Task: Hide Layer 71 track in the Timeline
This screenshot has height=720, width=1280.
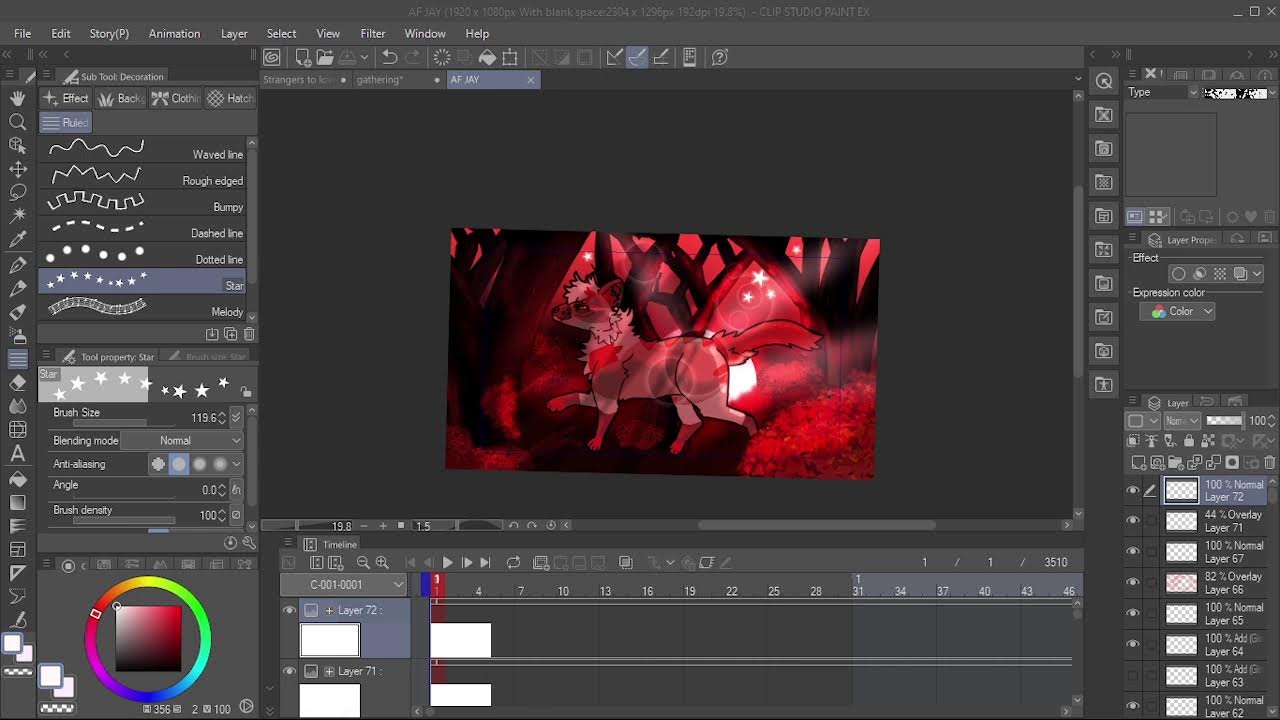Action: [x=289, y=671]
